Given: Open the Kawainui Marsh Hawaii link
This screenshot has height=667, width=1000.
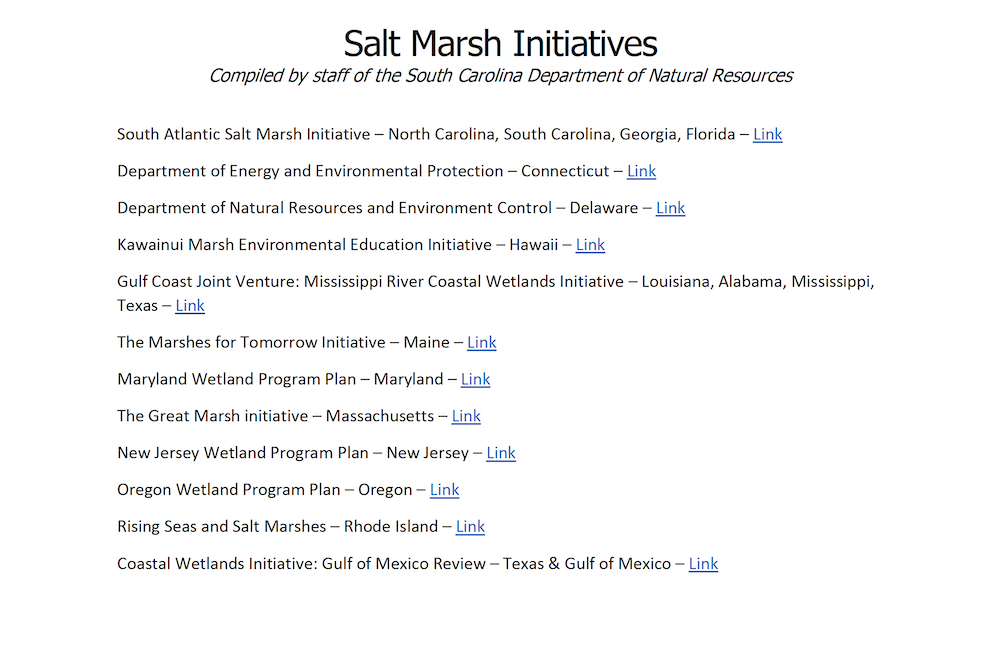Looking at the screenshot, I should point(590,246).
